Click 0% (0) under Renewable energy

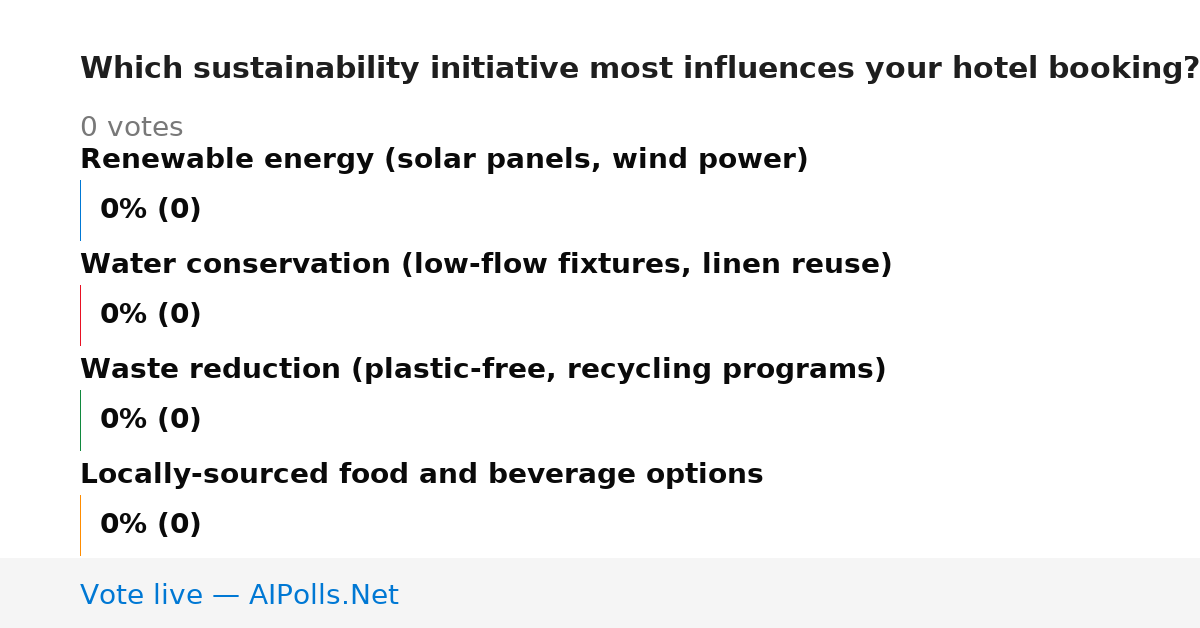(x=150, y=210)
